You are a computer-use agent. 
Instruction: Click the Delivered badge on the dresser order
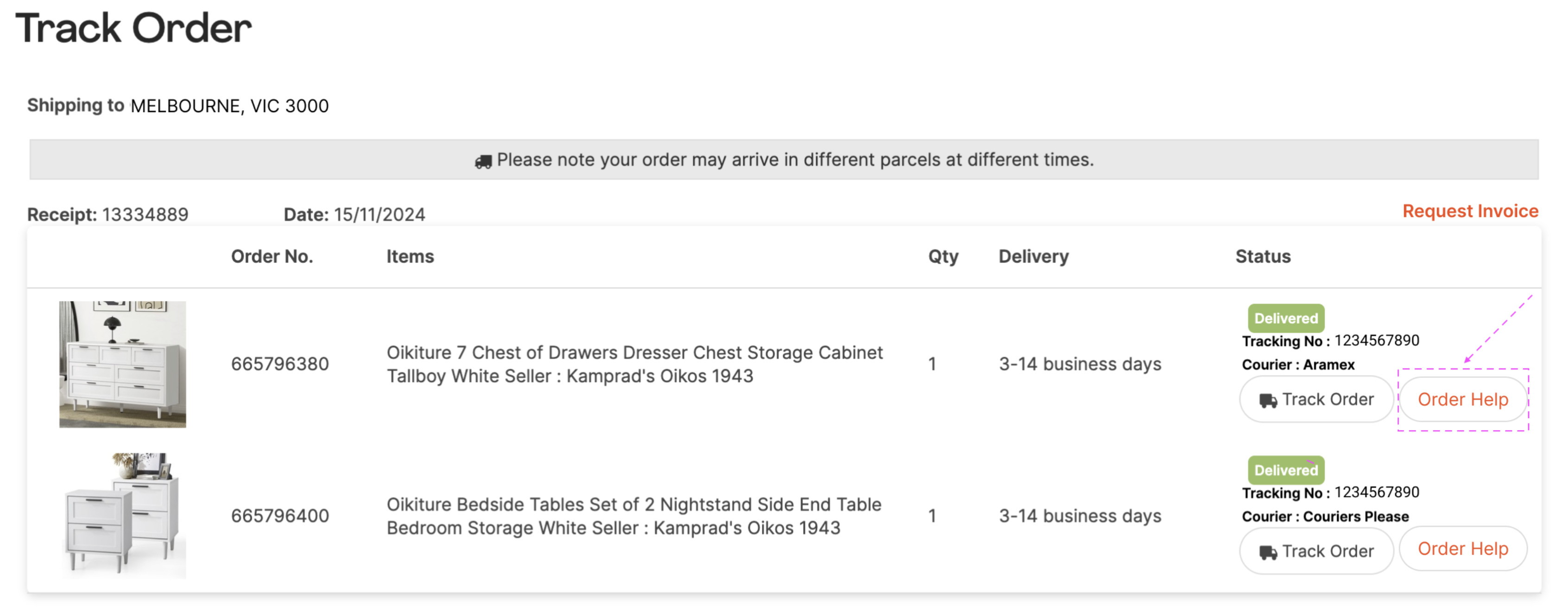[x=1285, y=318]
